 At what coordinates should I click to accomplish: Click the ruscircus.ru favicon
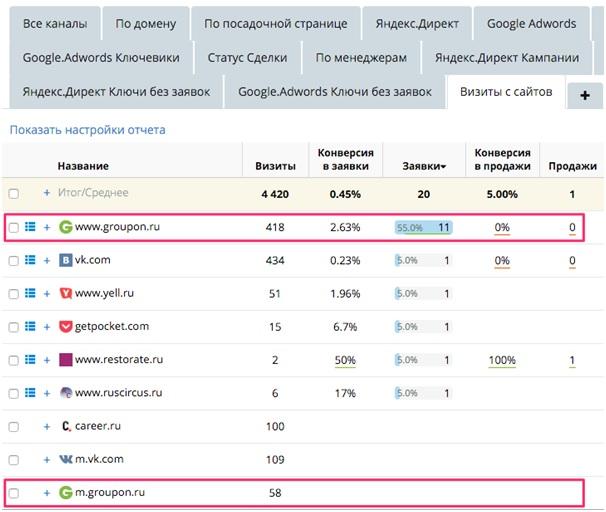(66, 393)
